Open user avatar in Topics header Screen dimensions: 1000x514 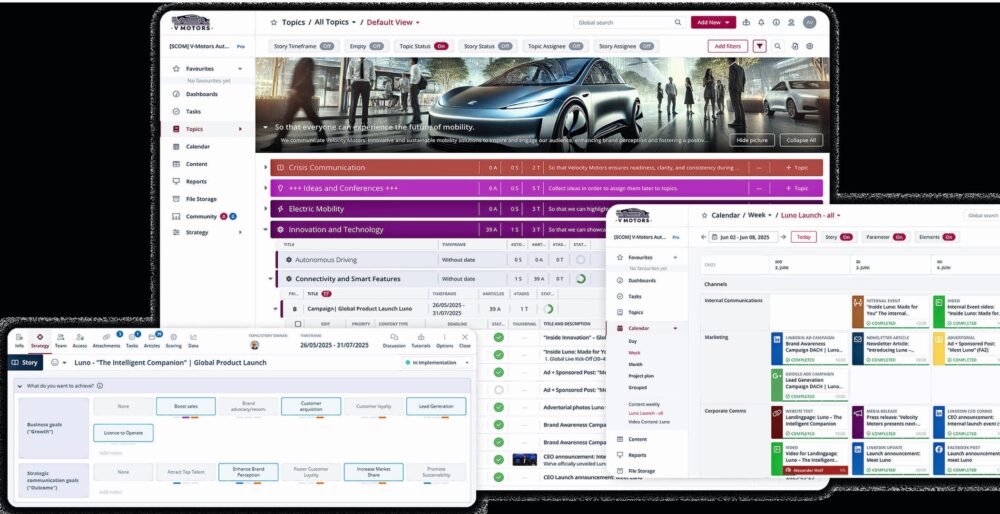click(809, 22)
